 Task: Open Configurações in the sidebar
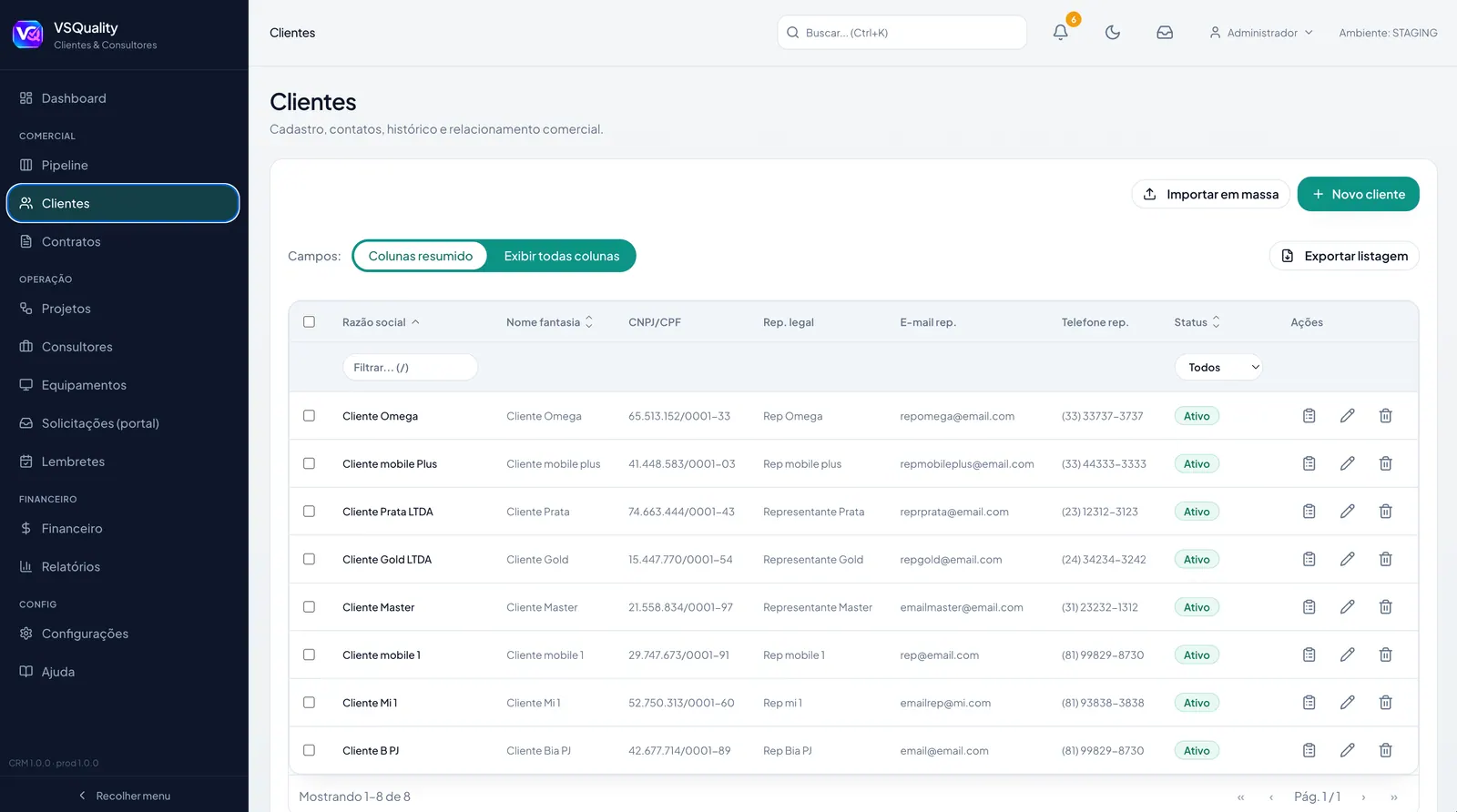pos(123,634)
